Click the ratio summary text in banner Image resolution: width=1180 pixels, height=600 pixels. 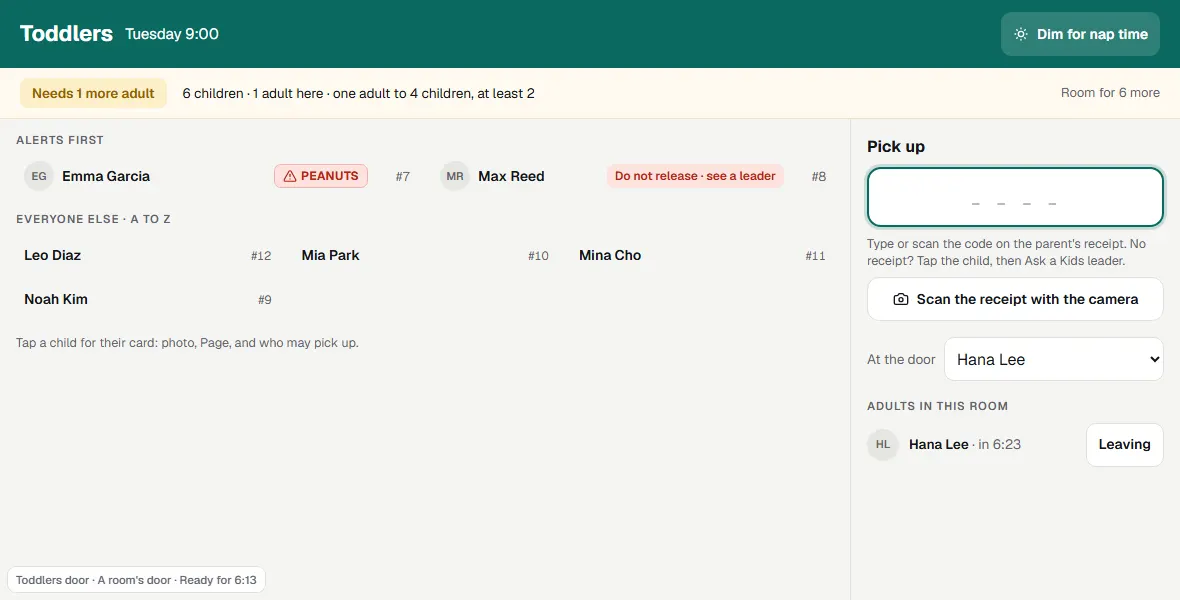click(358, 93)
